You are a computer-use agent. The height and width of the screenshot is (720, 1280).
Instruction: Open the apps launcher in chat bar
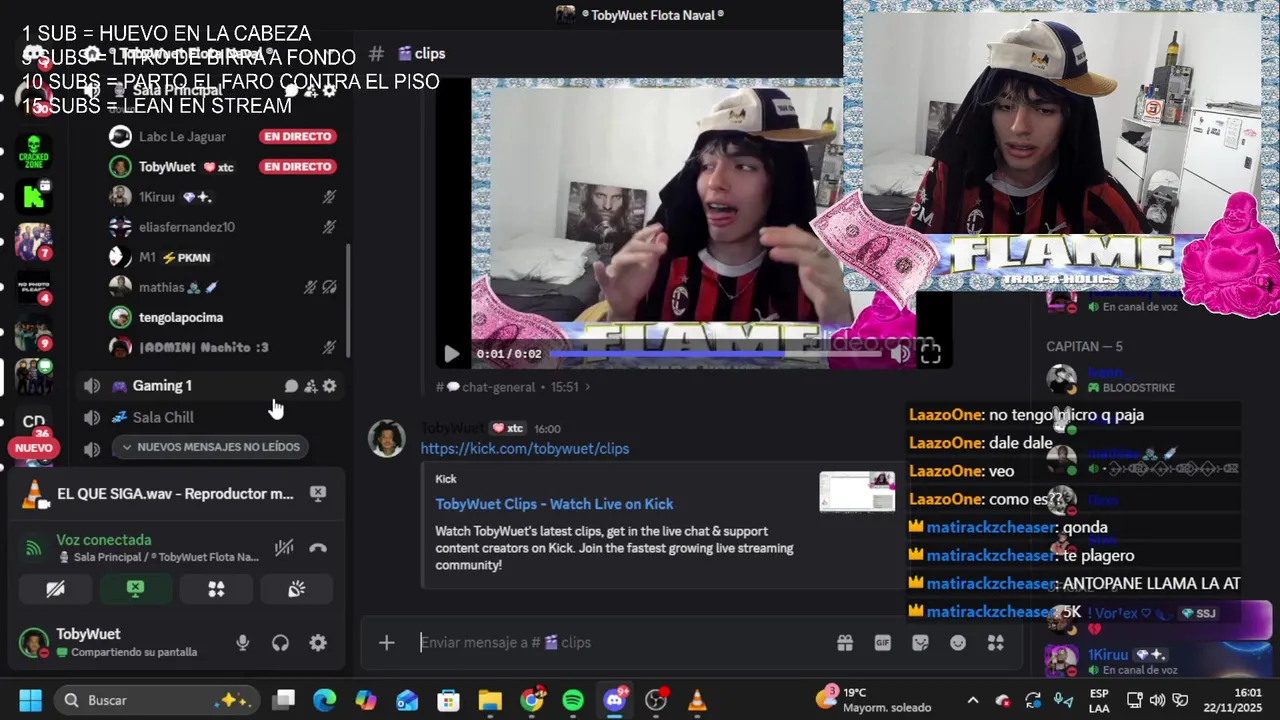[x=995, y=643]
